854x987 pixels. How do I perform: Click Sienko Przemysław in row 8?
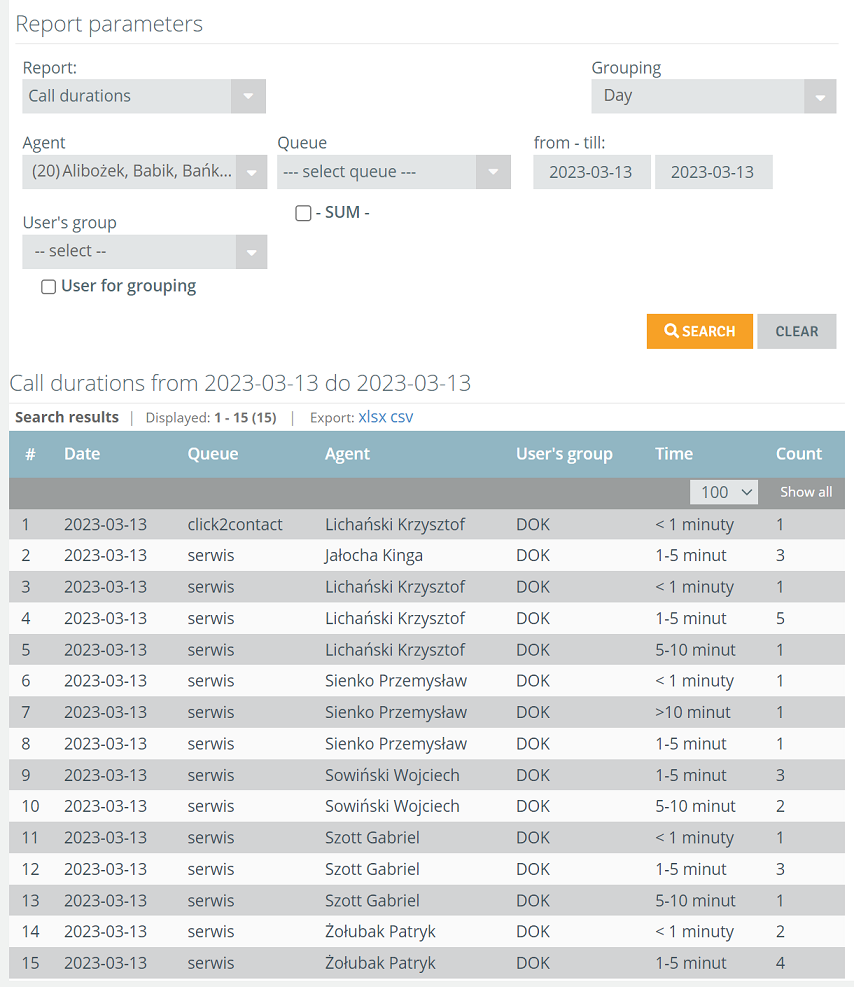(396, 744)
